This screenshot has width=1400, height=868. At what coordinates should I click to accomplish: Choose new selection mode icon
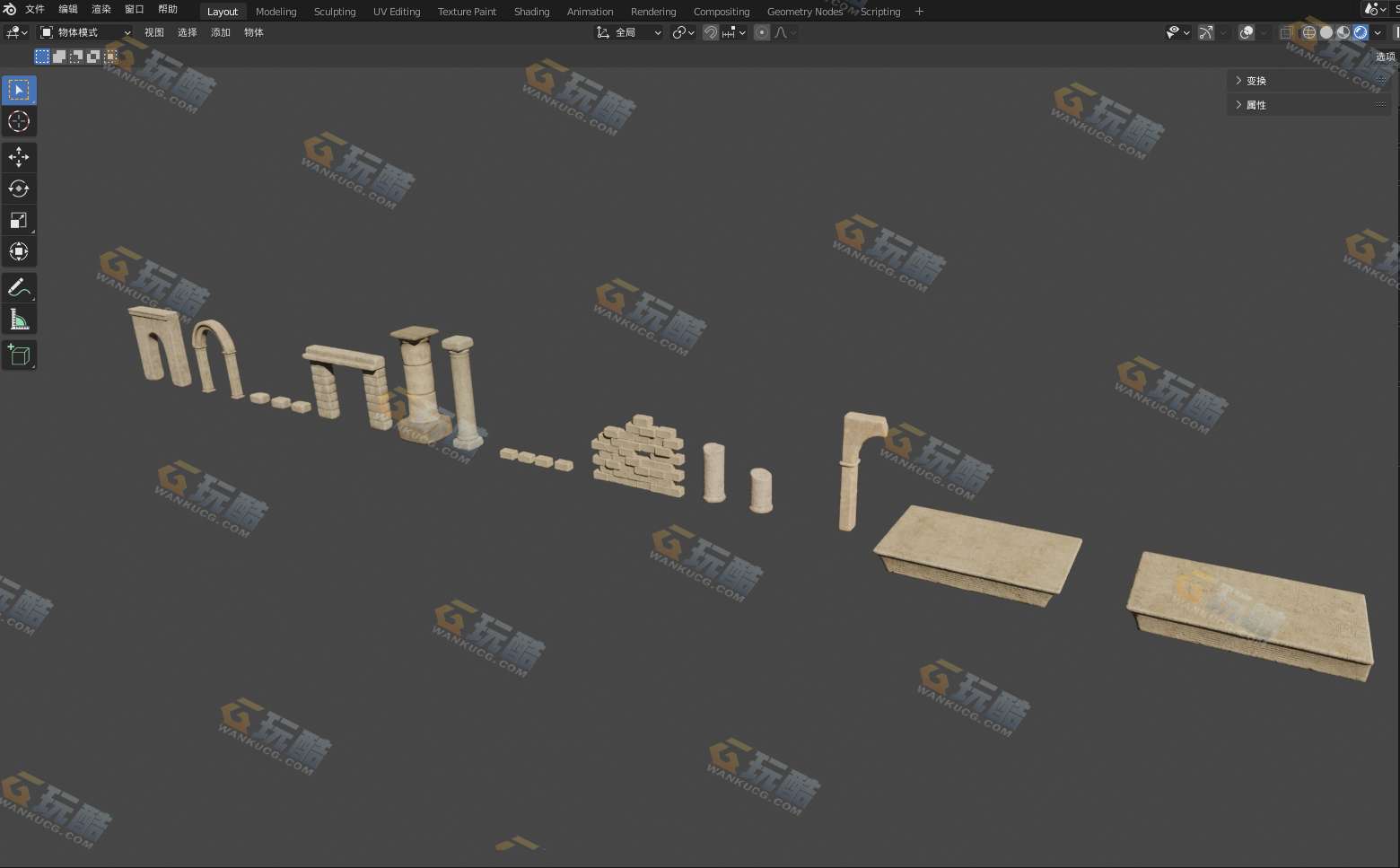pyautogui.click(x=42, y=56)
